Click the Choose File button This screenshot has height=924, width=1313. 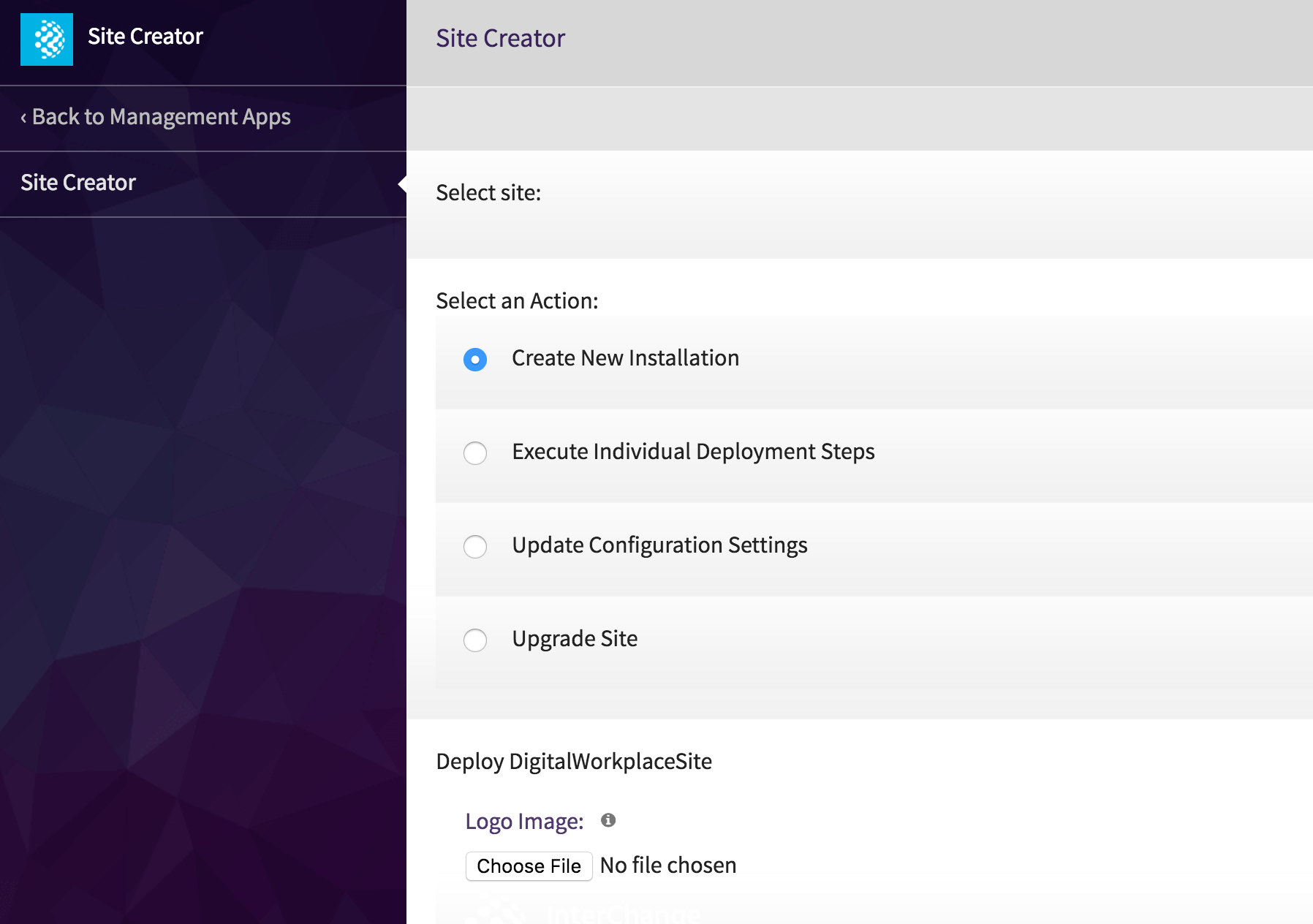click(x=529, y=866)
